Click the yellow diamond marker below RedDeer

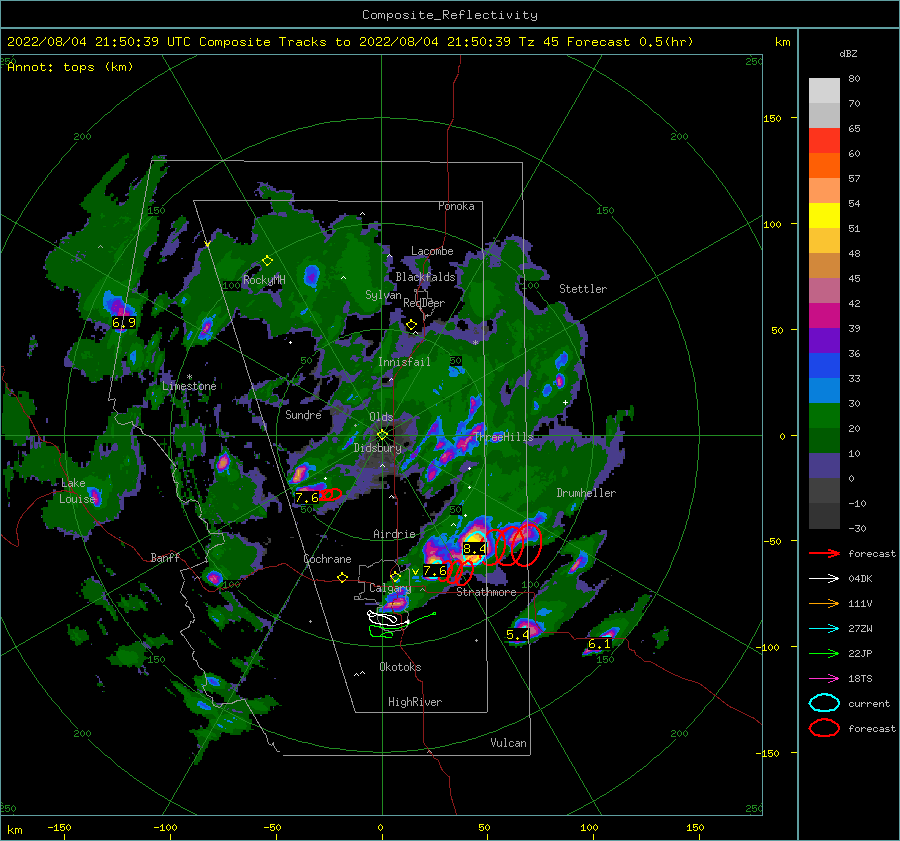pyautogui.click(x=411, y=325)
